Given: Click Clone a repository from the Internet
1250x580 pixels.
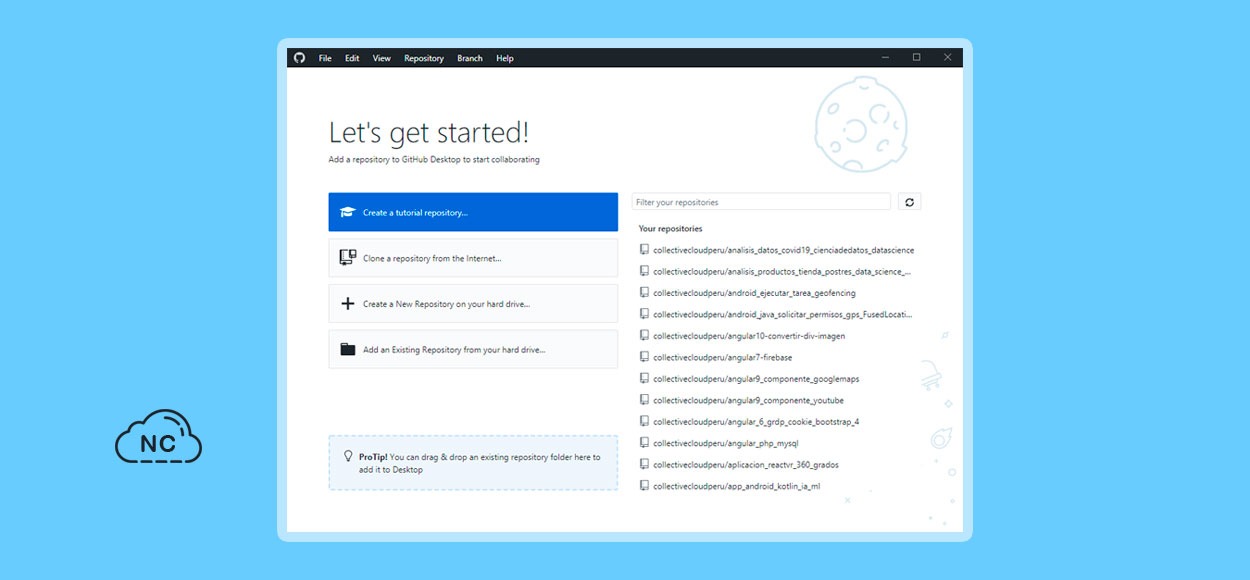Looking at the screenshot, I should [x=473, y=258].
